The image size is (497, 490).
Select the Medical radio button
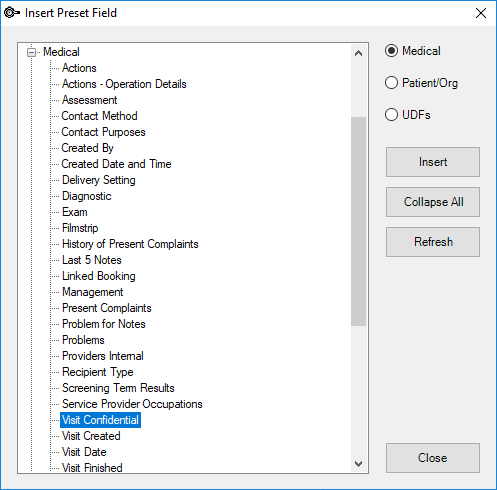coord(391,51)
